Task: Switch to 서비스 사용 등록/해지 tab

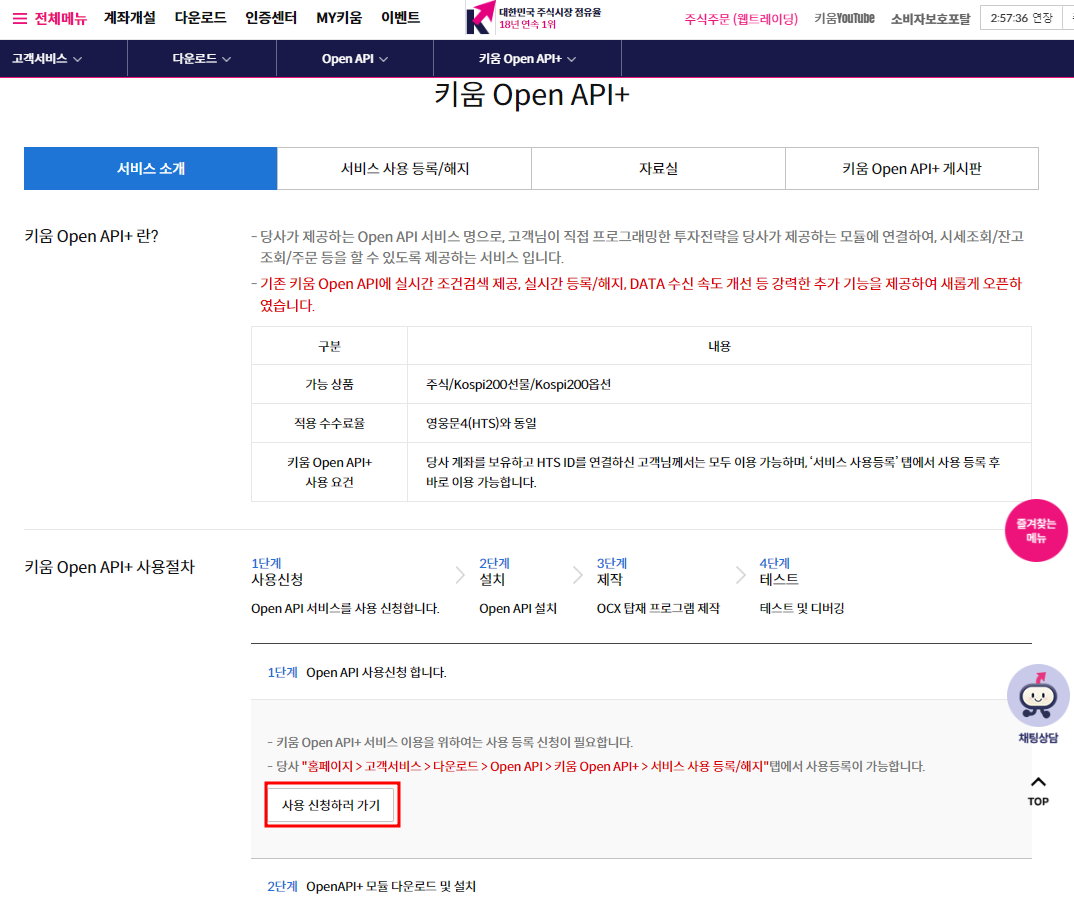Action: (405, 169)
